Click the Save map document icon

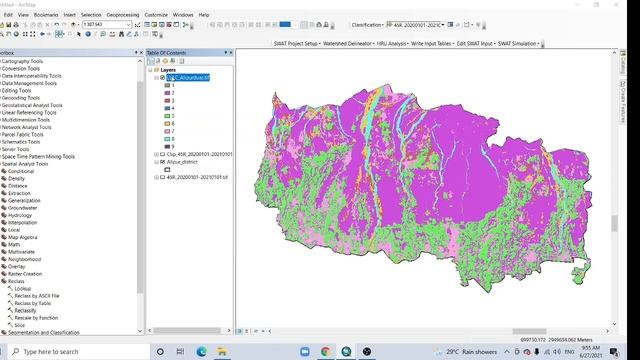tap(9, 25)
